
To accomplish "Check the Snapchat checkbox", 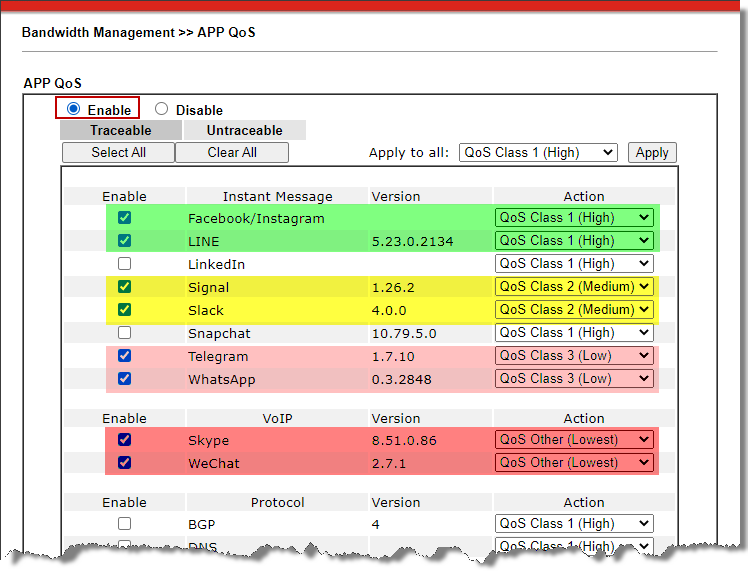I will tap(125, 332).
